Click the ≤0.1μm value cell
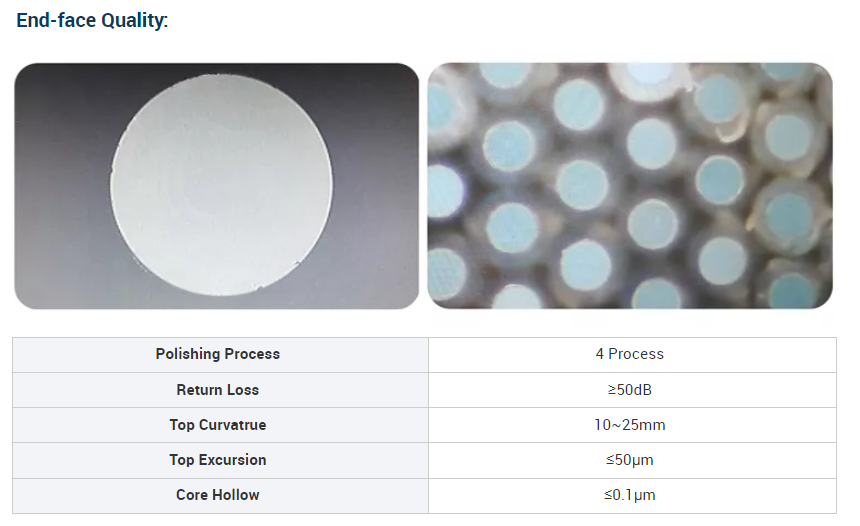 tap(630, 495)
